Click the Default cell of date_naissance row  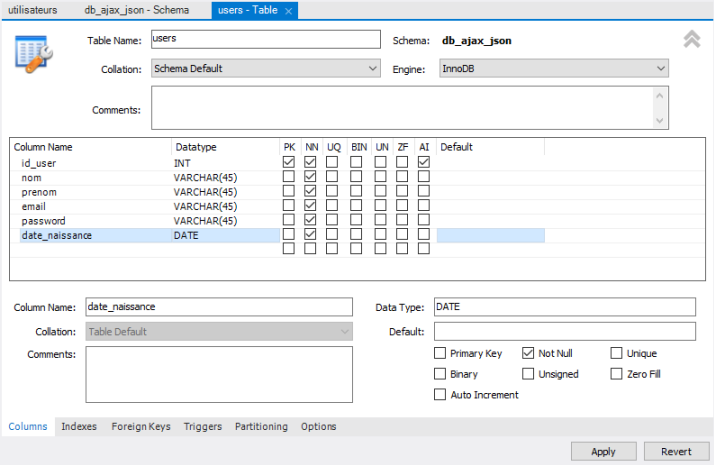(491, 235)
